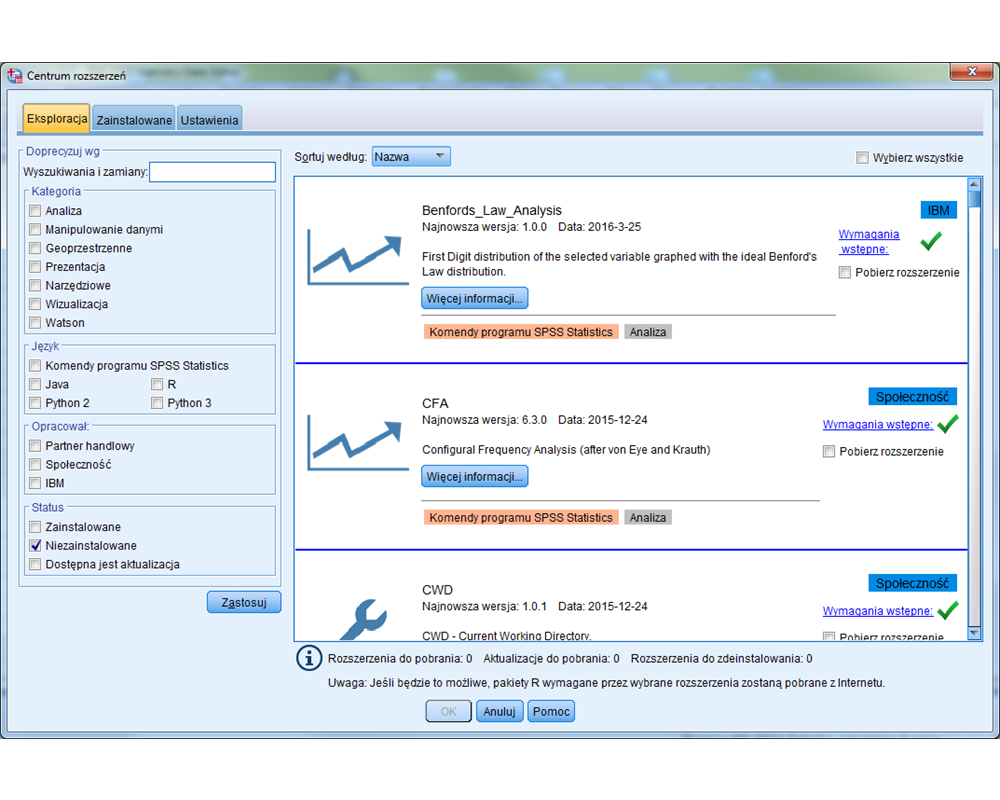Click 'Rozszerzenia do pobrania: 0' status text
This screenshot has height=800, width=1000.
400,658
